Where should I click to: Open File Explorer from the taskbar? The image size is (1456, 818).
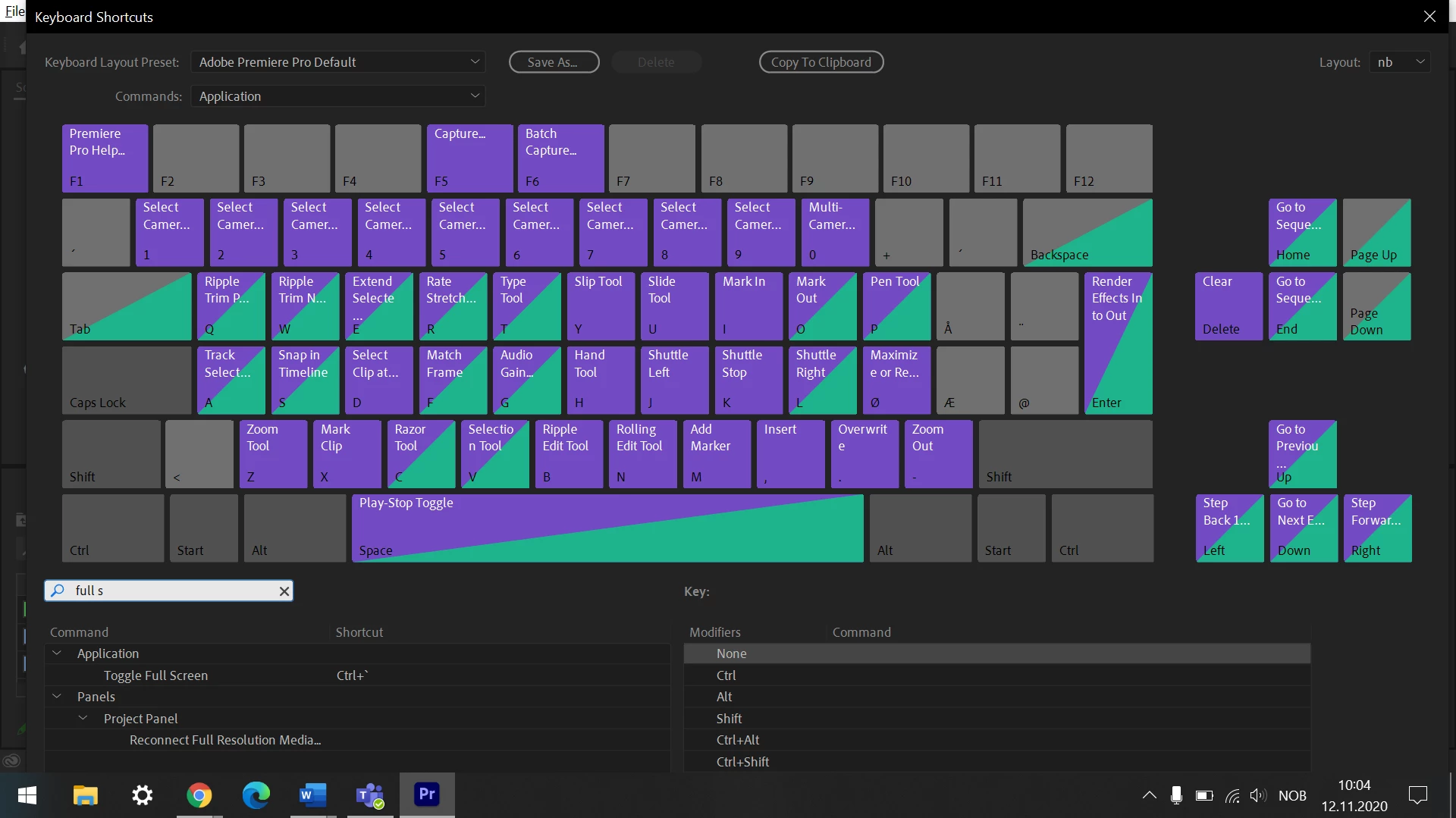pyautogui.click(x=85, y=795)
